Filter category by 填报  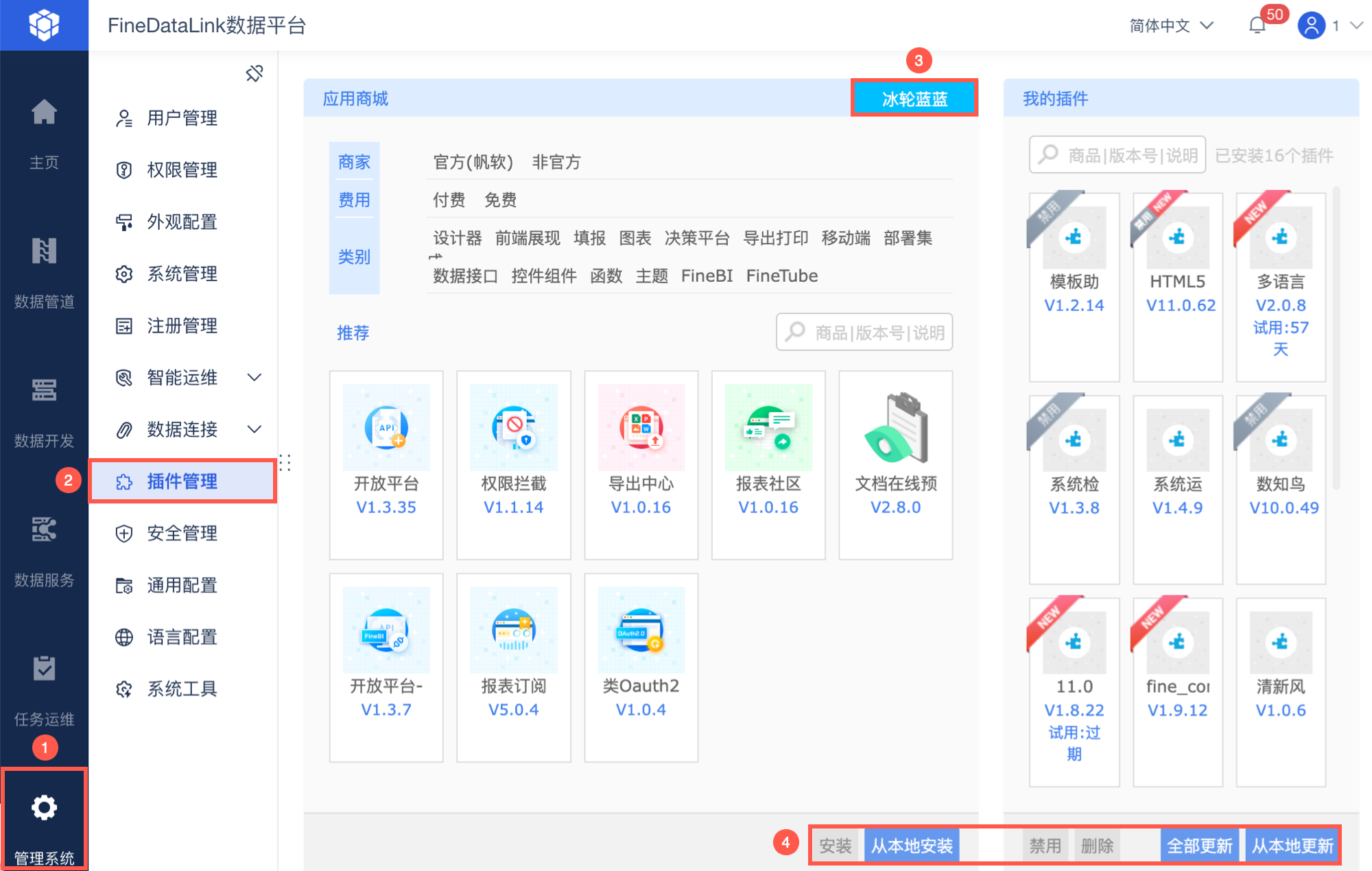point(589,238)
